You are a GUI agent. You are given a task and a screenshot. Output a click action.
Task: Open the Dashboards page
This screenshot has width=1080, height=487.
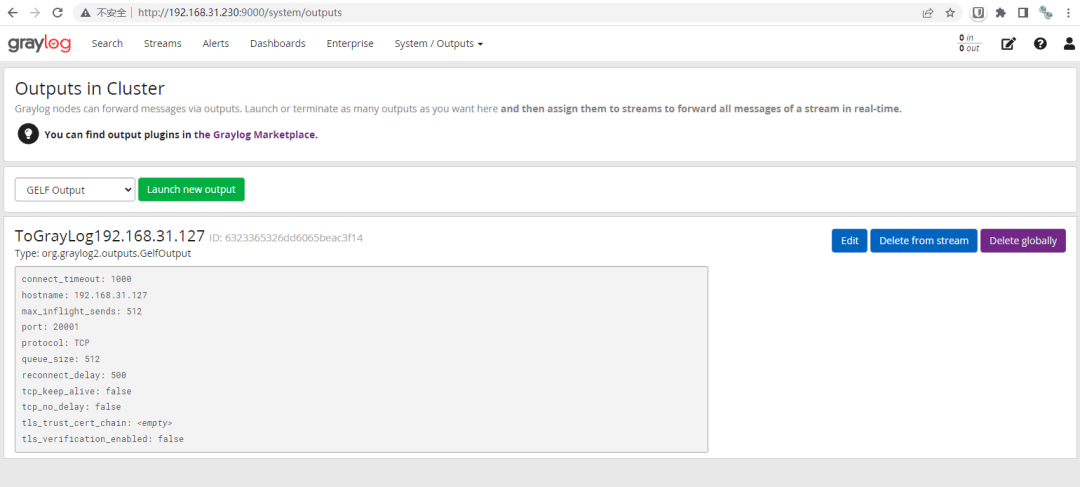[278, 43]
